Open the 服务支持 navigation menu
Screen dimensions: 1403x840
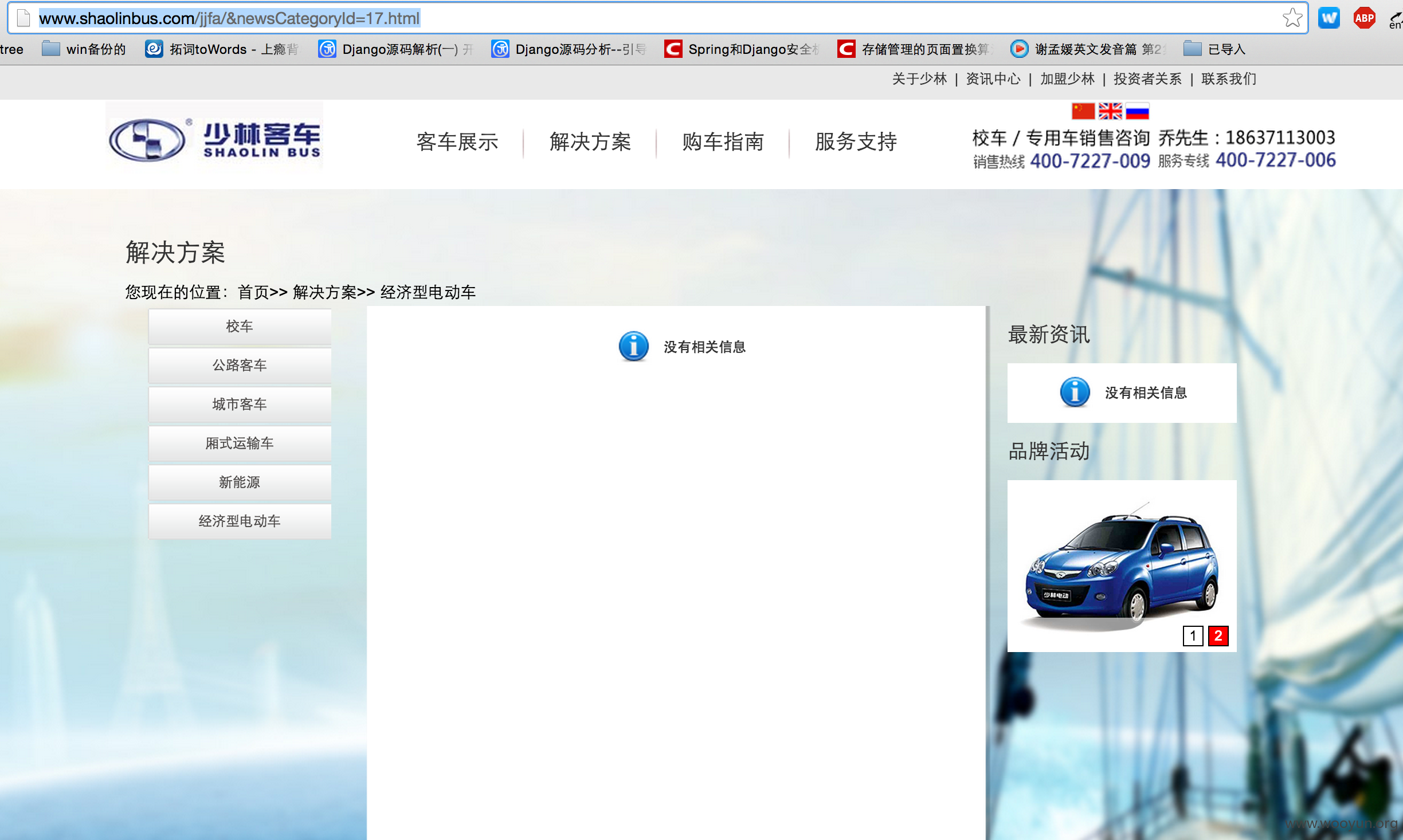coord(855,142)
